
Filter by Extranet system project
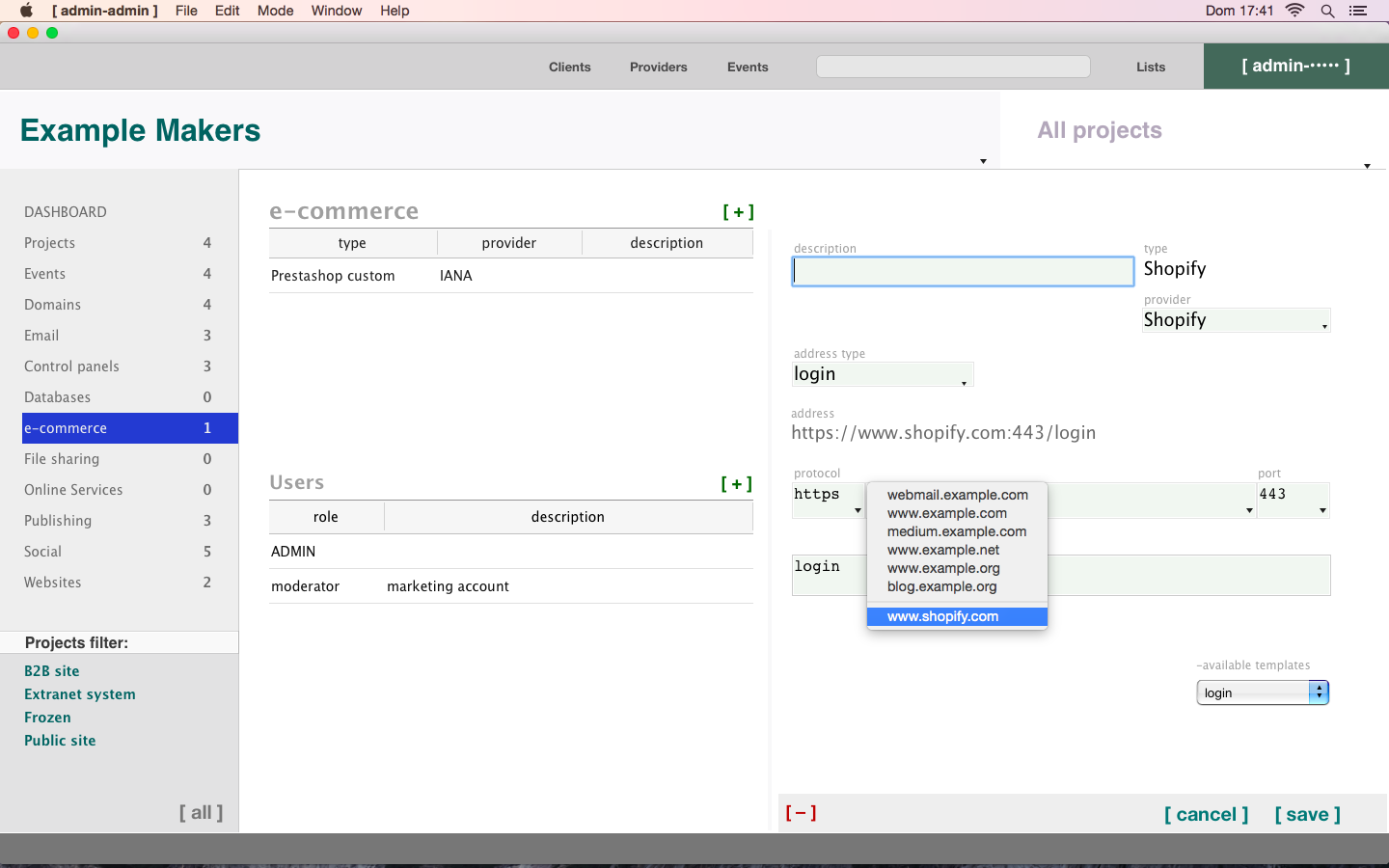pyautogui.click(x=80, y=694)
